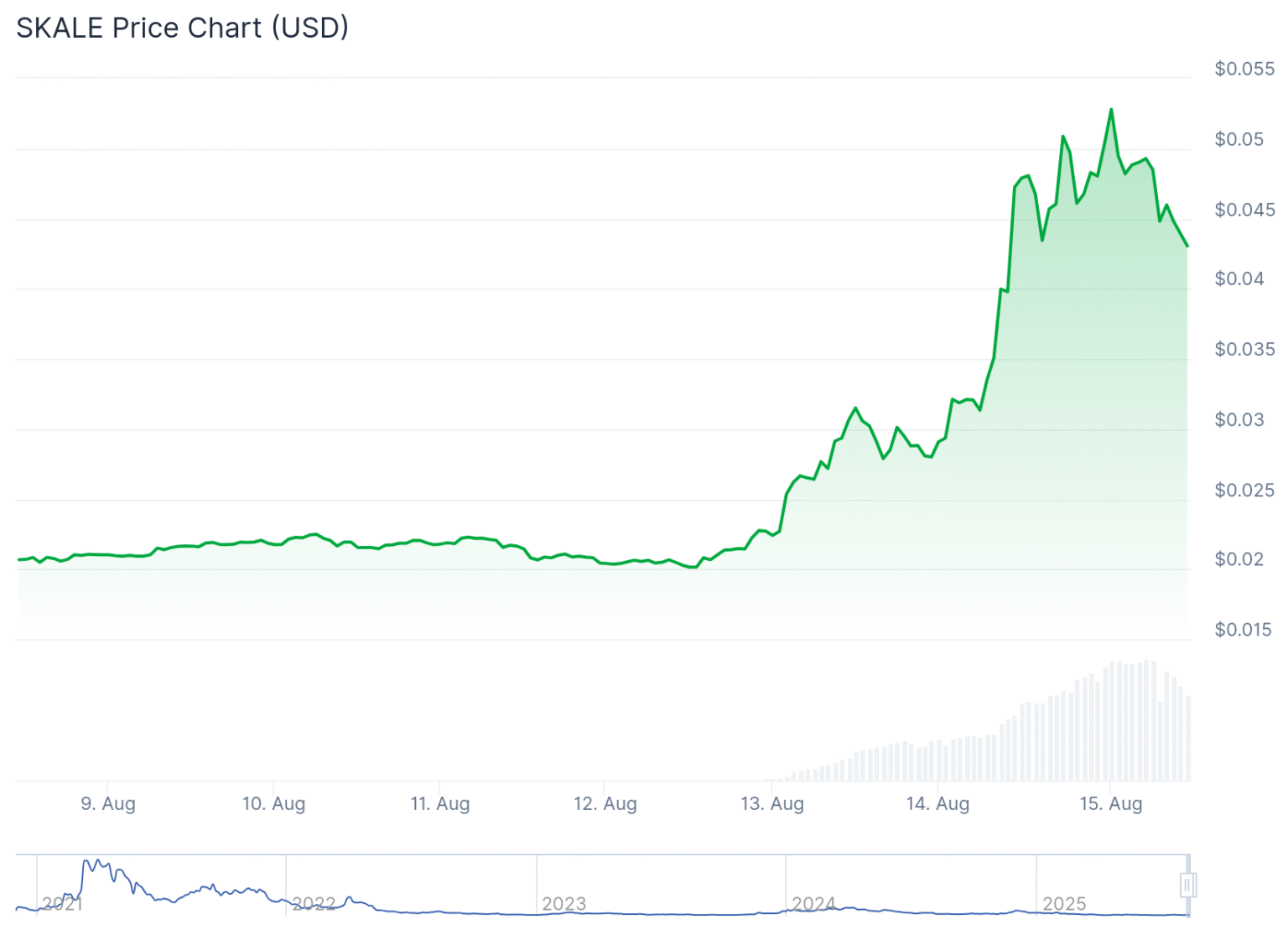Click the 2025 label in the navigator
The width and height of the screenshot is (1288, 940).
point(1063,903)
